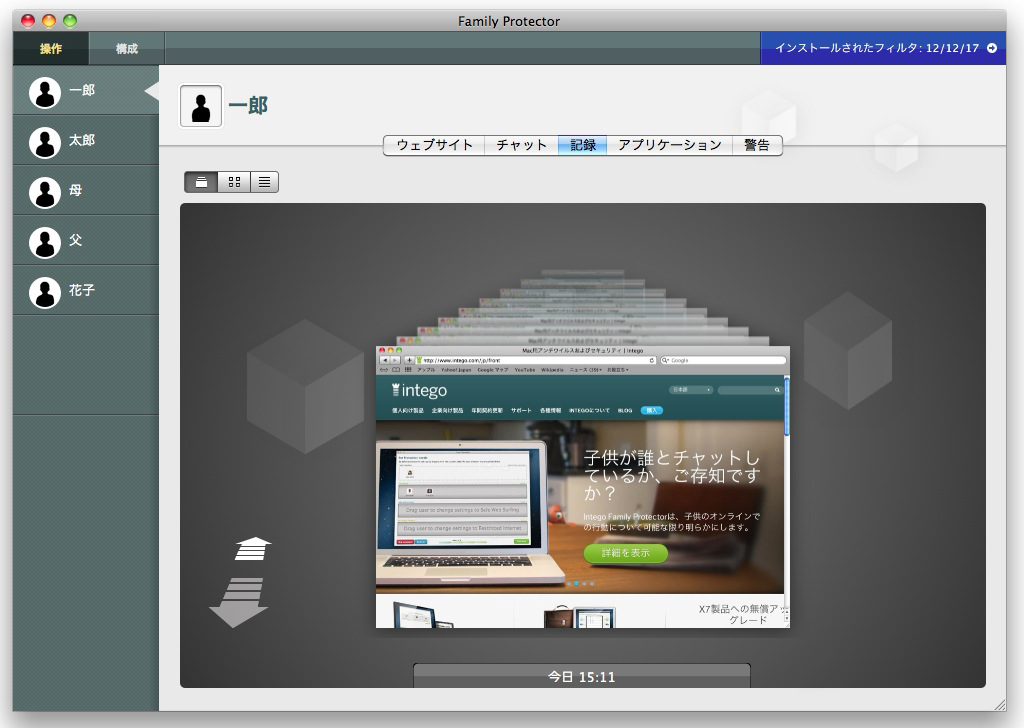Viewport: 1024px width, 728px height.
Task: Select user 花子 in the sidebar
Action: (x=86, y=291)
